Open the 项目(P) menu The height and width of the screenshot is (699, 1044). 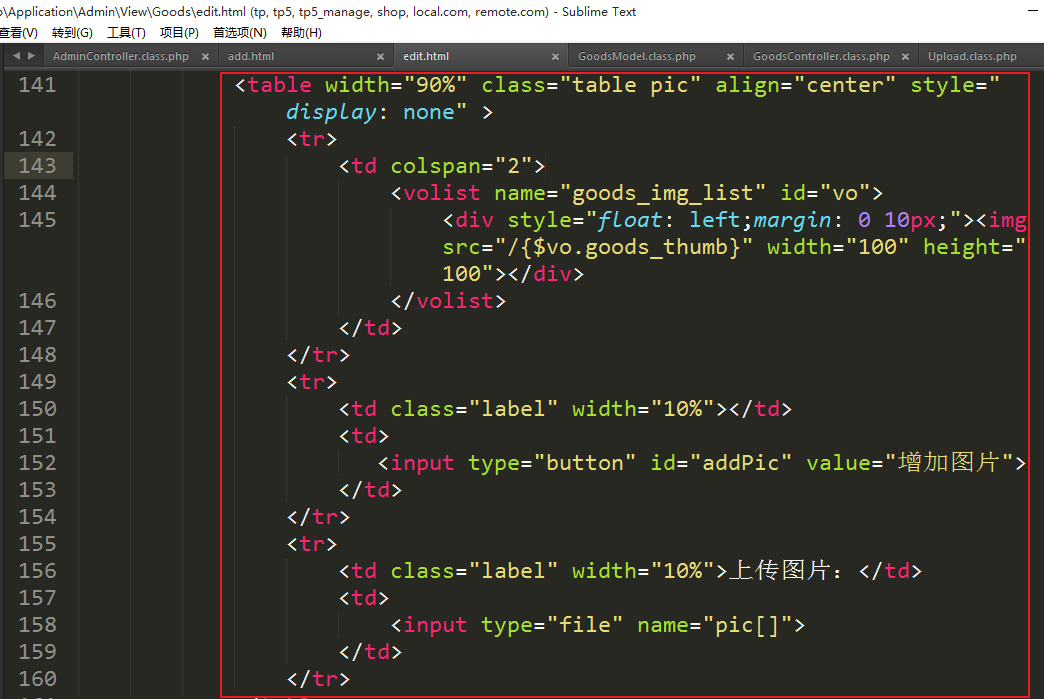[x=179, y=33]
